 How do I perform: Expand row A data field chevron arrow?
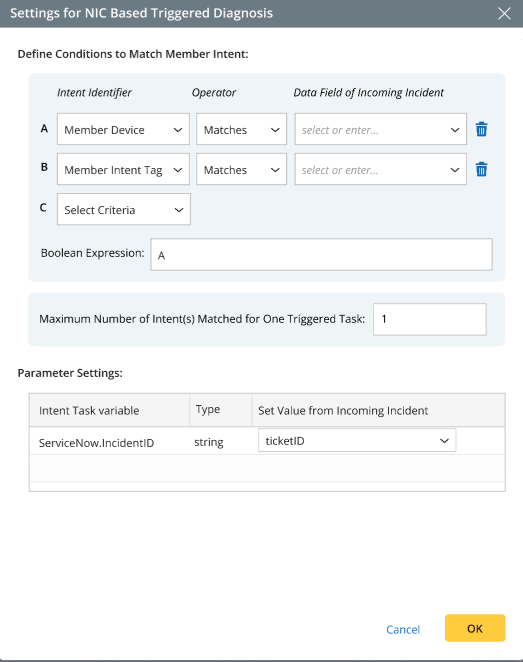coord(455,130)
